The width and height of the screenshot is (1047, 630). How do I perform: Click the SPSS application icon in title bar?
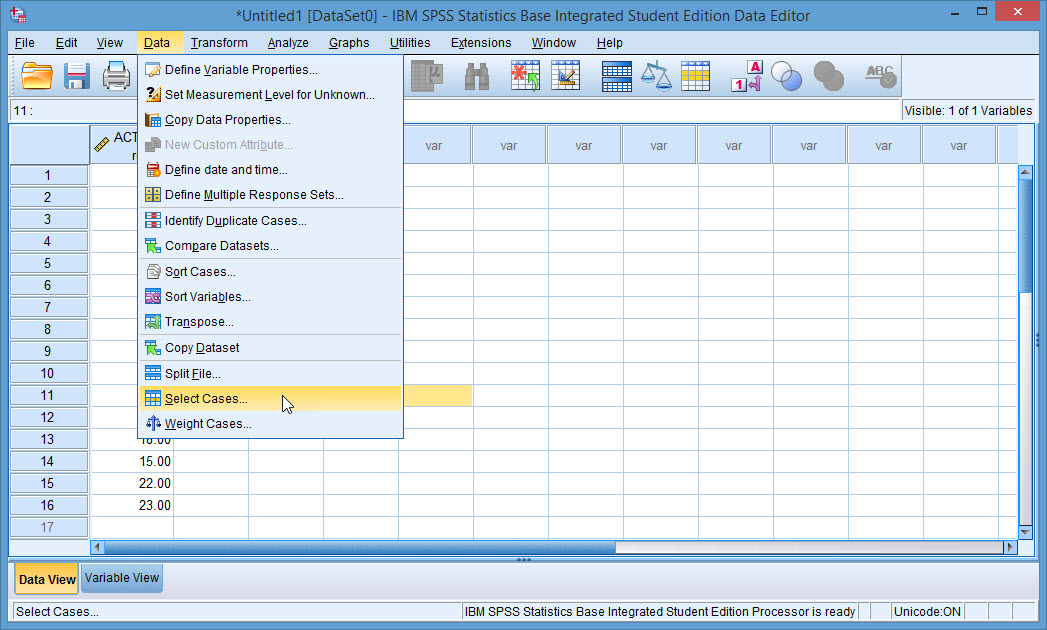19,15
